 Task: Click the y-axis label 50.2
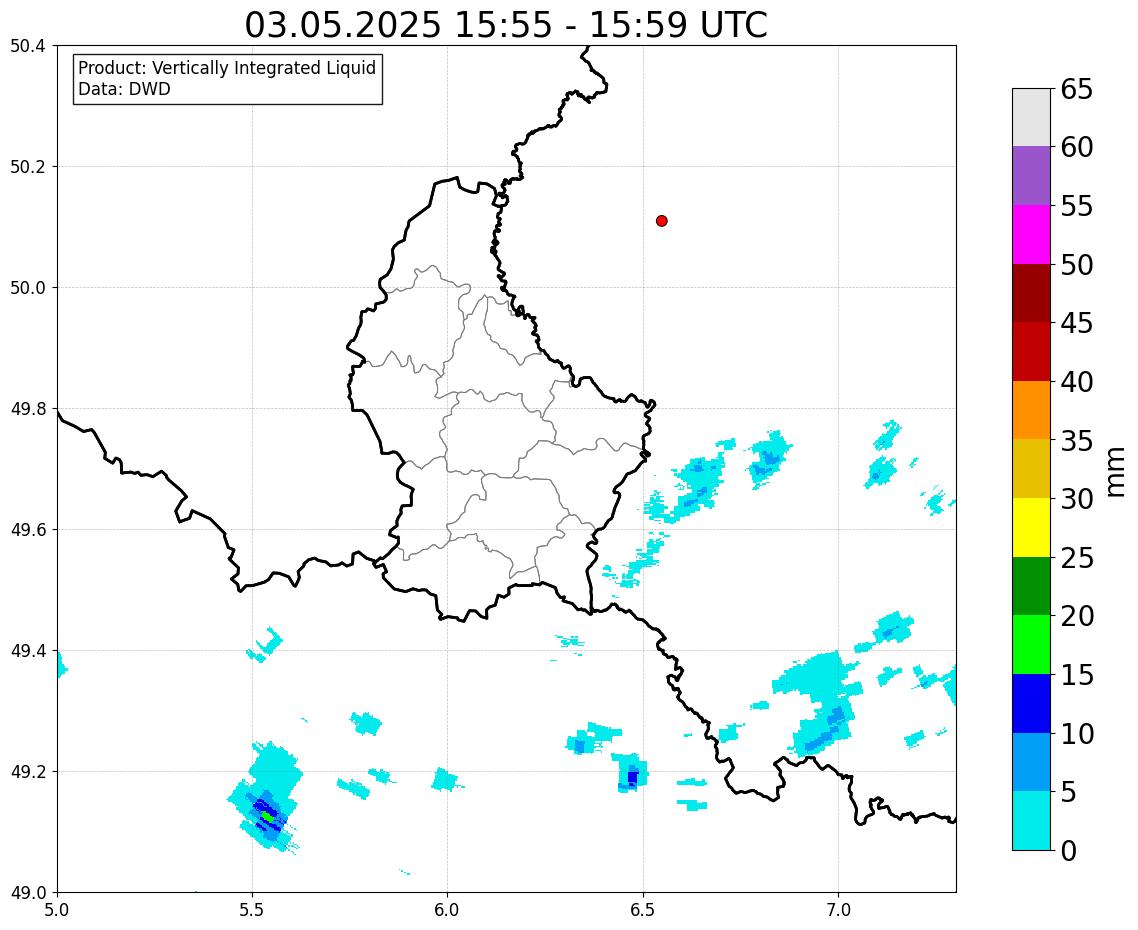(x=28, y=167)
